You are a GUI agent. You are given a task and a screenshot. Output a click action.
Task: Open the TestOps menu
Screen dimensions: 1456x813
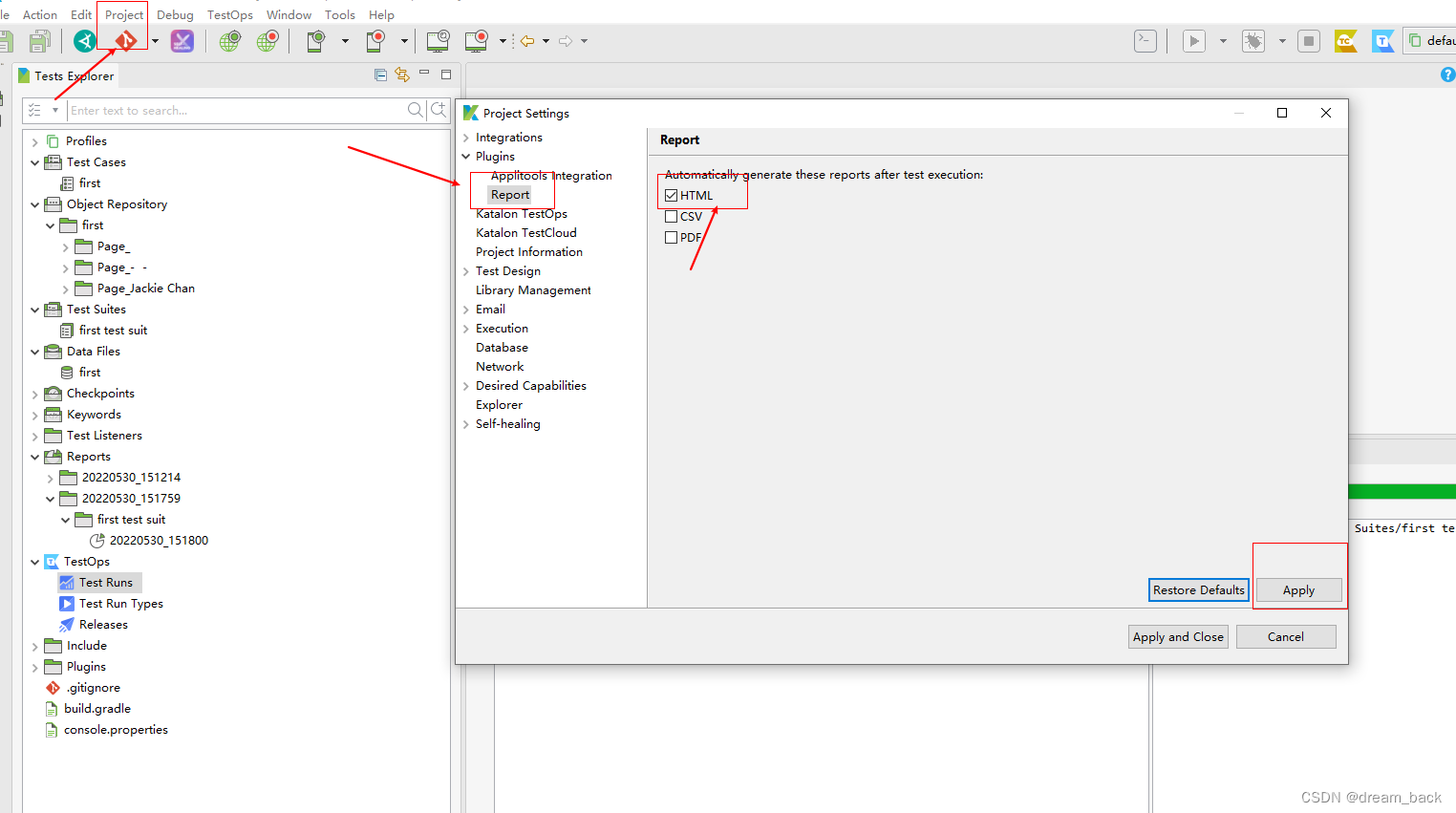(x=230, y=14)
